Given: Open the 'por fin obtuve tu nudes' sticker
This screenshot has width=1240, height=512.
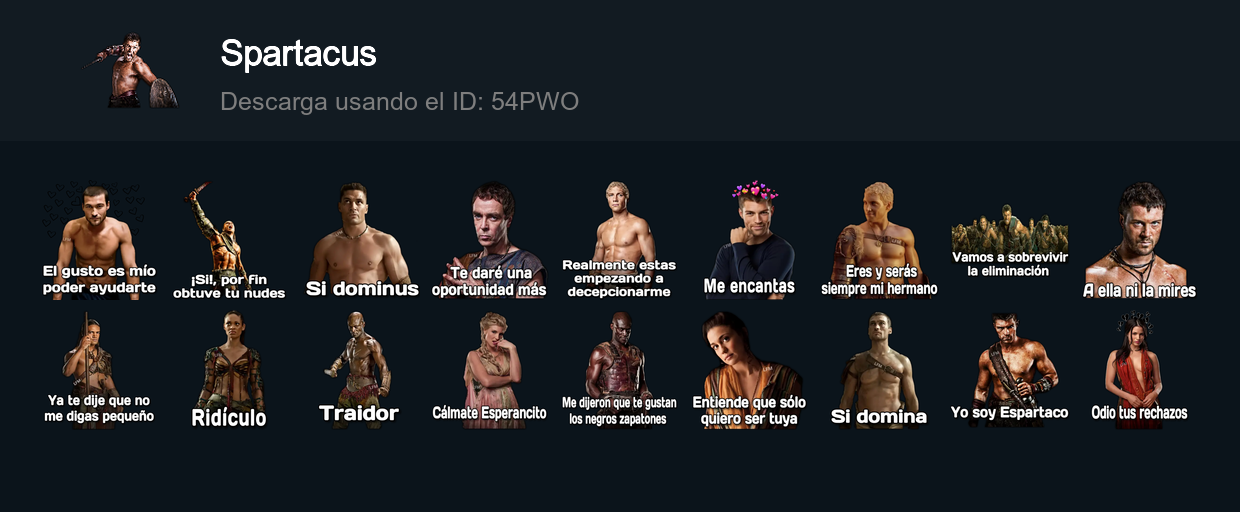Looking at the screenshot, I should tap(229, 241).
